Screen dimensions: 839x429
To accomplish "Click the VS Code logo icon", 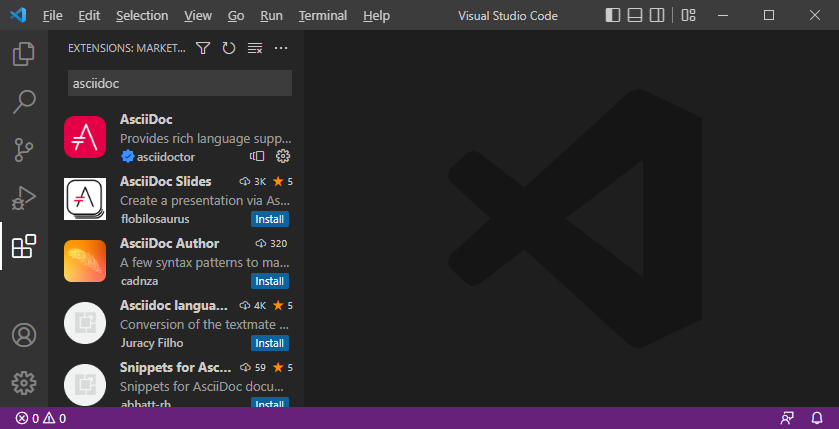I will [x=18, y=16].
